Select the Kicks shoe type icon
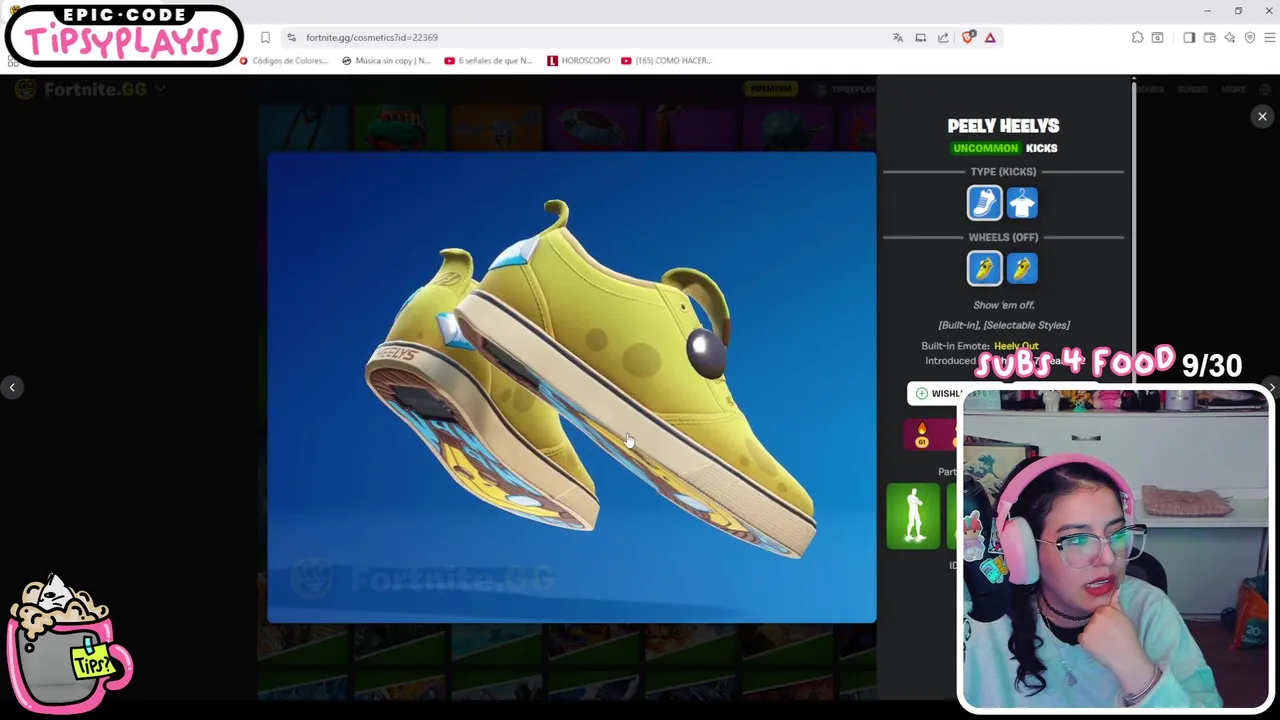This screenshot has width=1280, height=720. pos(984,203)
